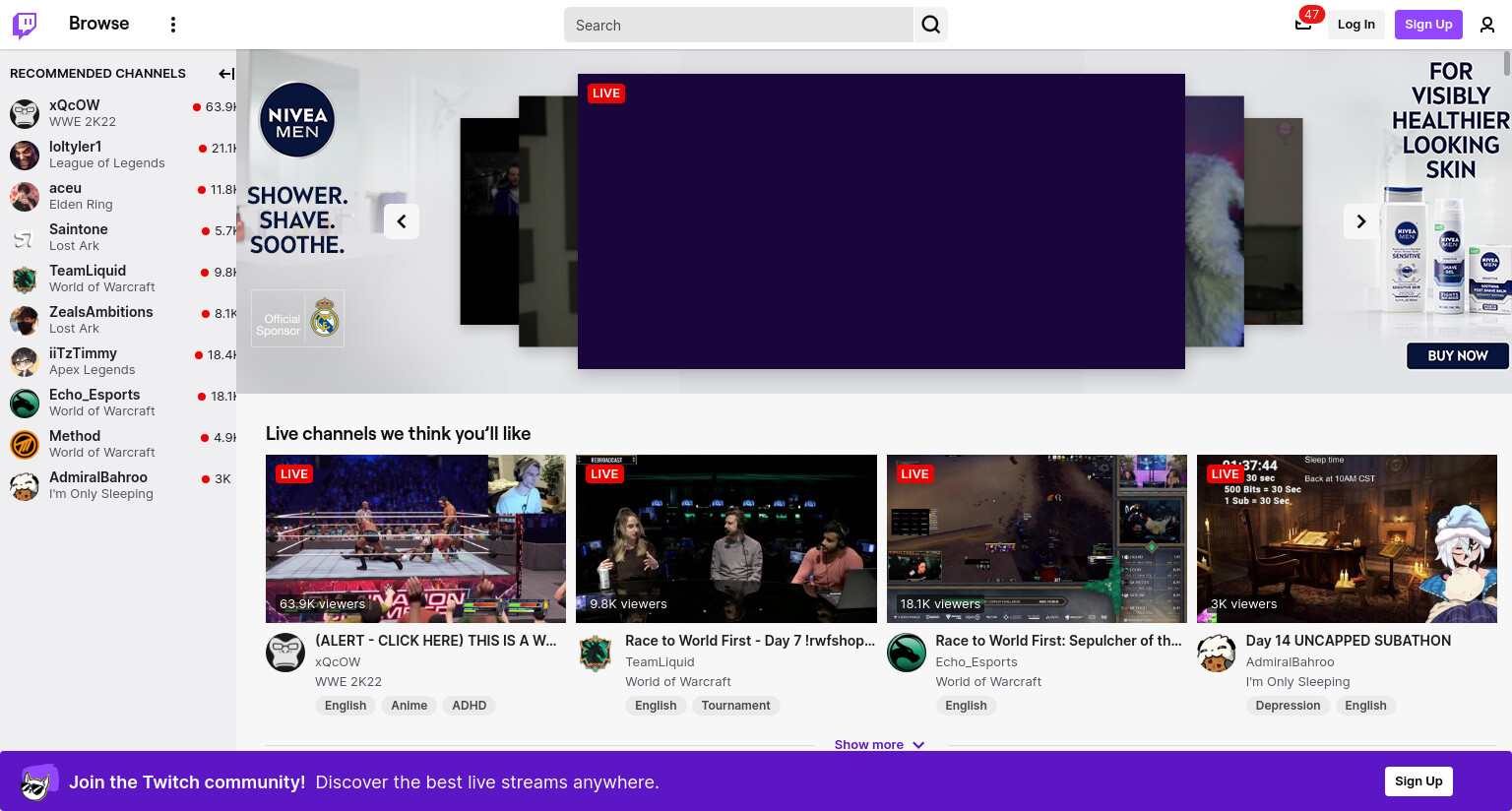Click English tag under Echo_Esports stream

[x=966, y=706]
